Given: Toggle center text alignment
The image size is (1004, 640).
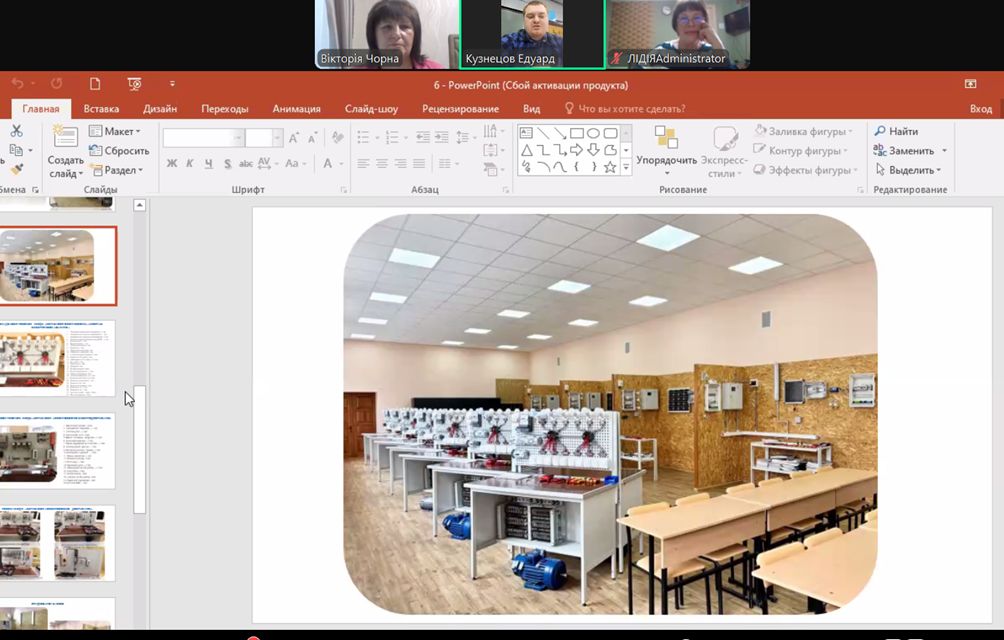Looking at the screenshot, I should click(x=382, y=164).
